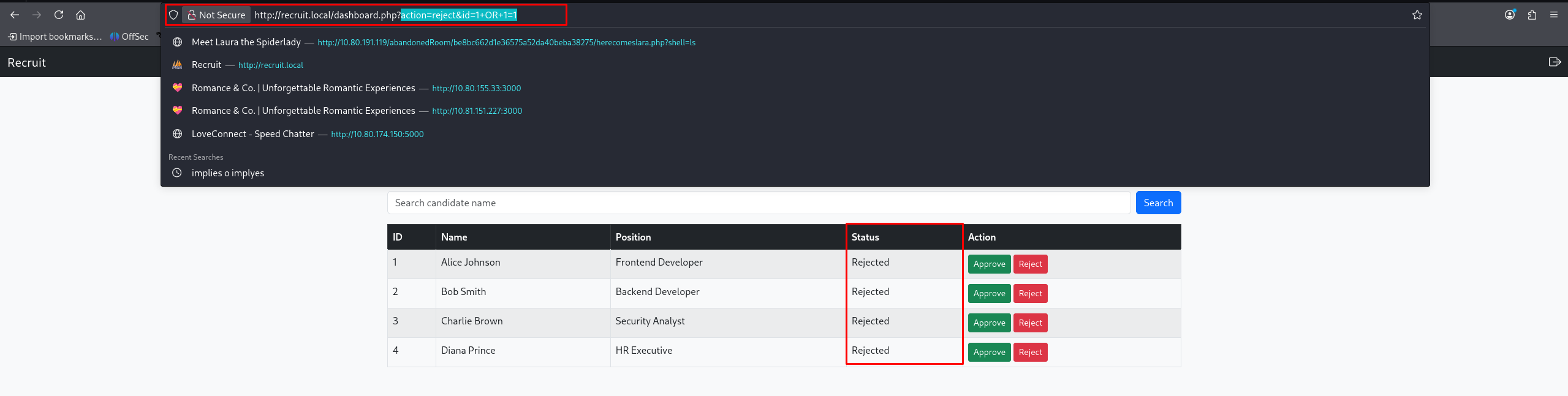1568x396 pixels.
Task: Reload the page with refresh icon
Action: point(59,15)
